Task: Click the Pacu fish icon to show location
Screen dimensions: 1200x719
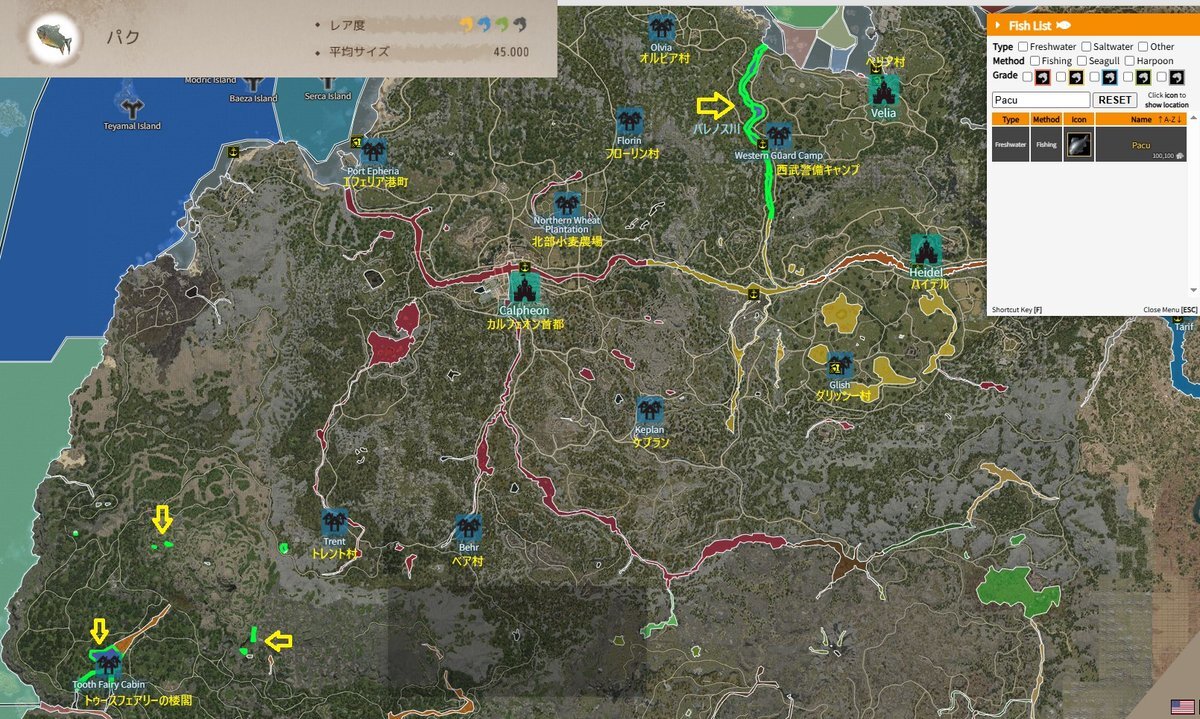Action: click(1078, 146)
